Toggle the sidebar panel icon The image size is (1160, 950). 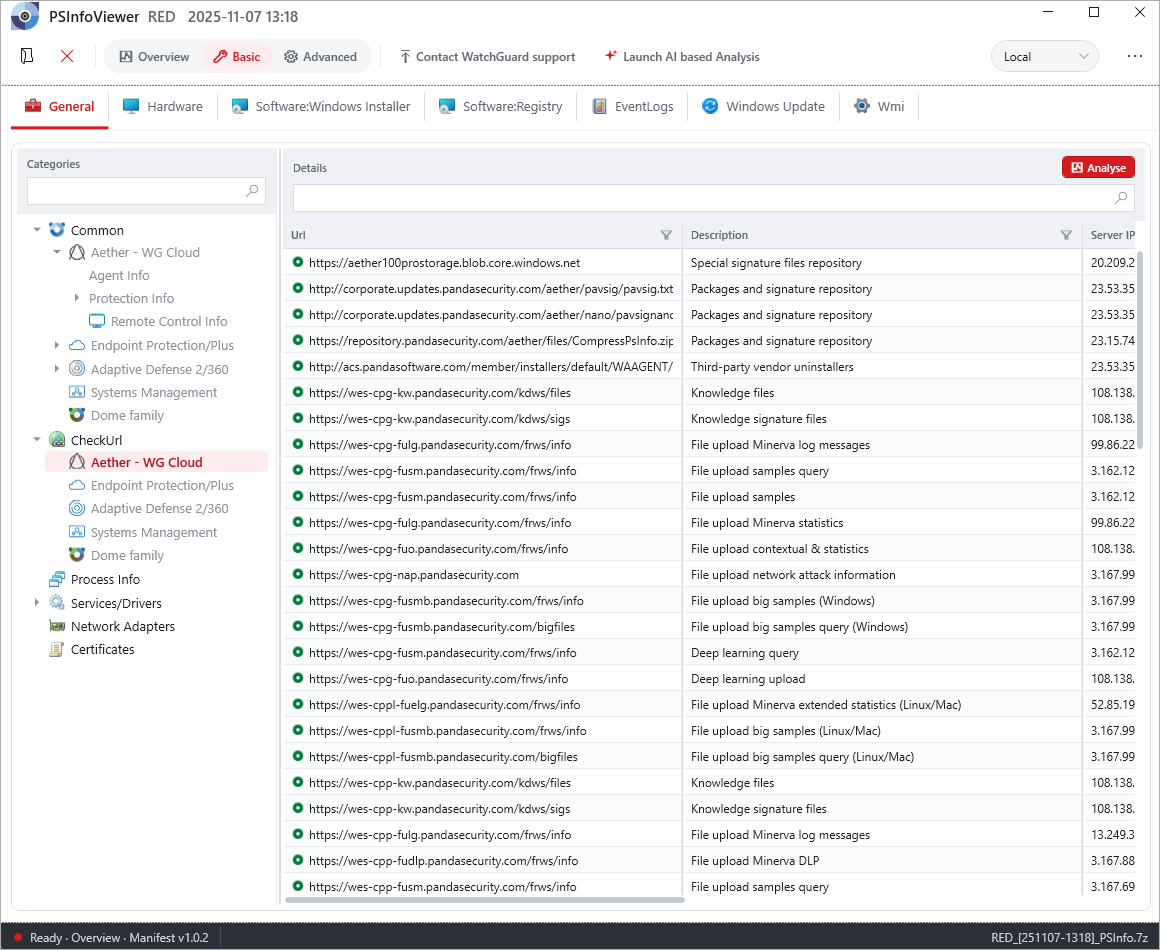[x=27, y=56]
